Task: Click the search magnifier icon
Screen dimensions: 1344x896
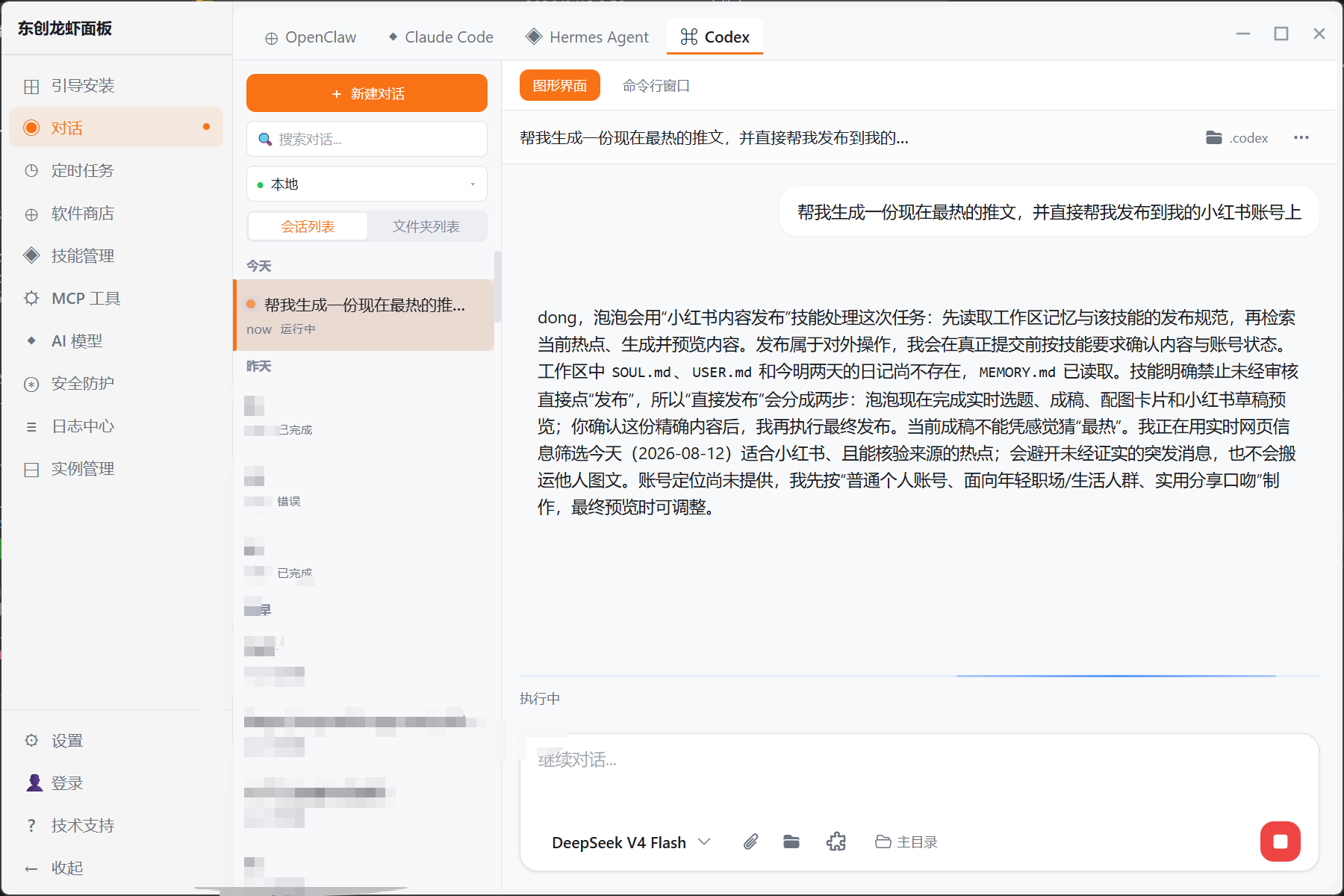Action: tap(264, 139)
